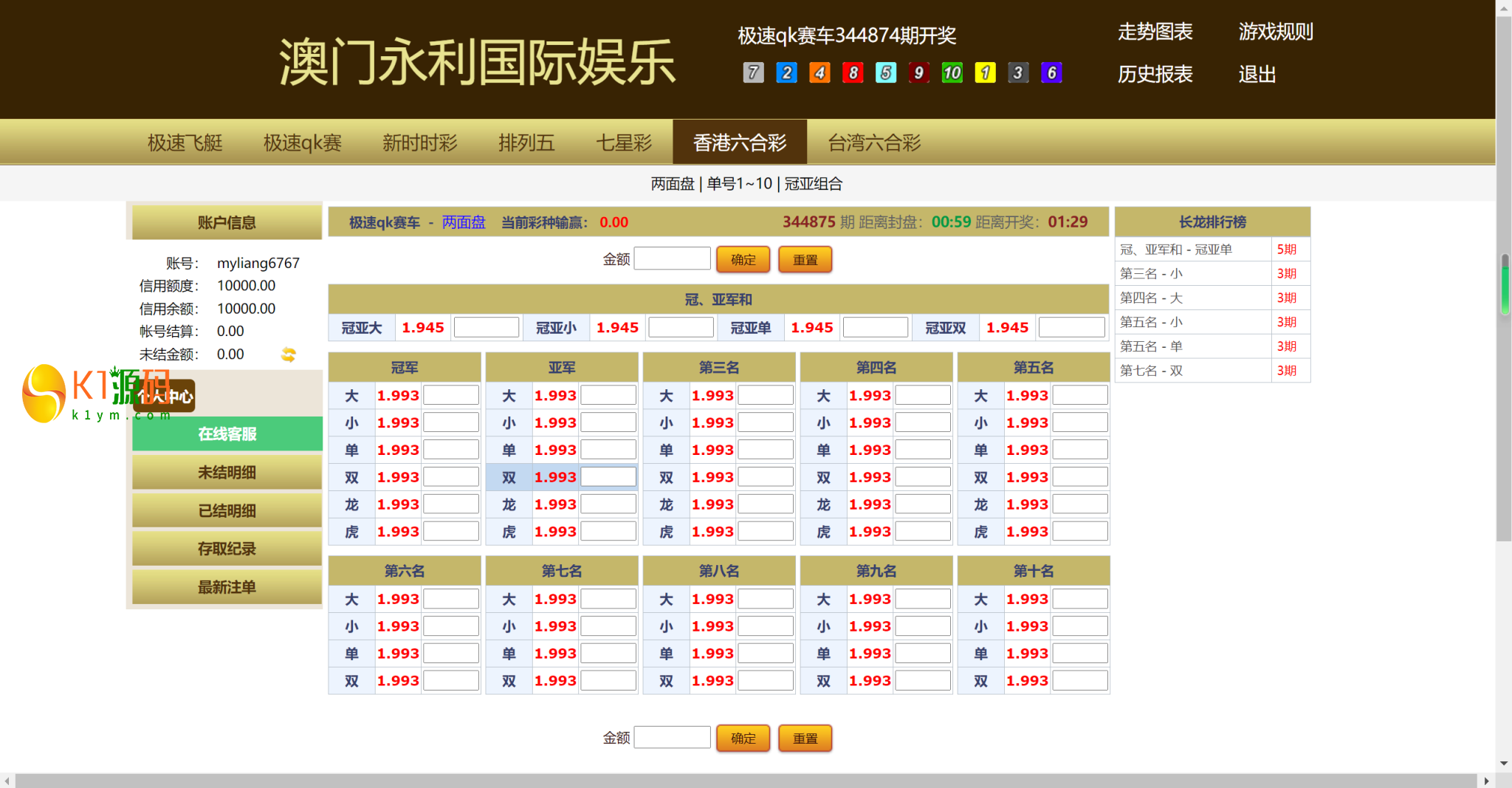This screenshot has width=1512, height=788.
Task: Open the 存取纪录 records page
Action: [227, 549]
